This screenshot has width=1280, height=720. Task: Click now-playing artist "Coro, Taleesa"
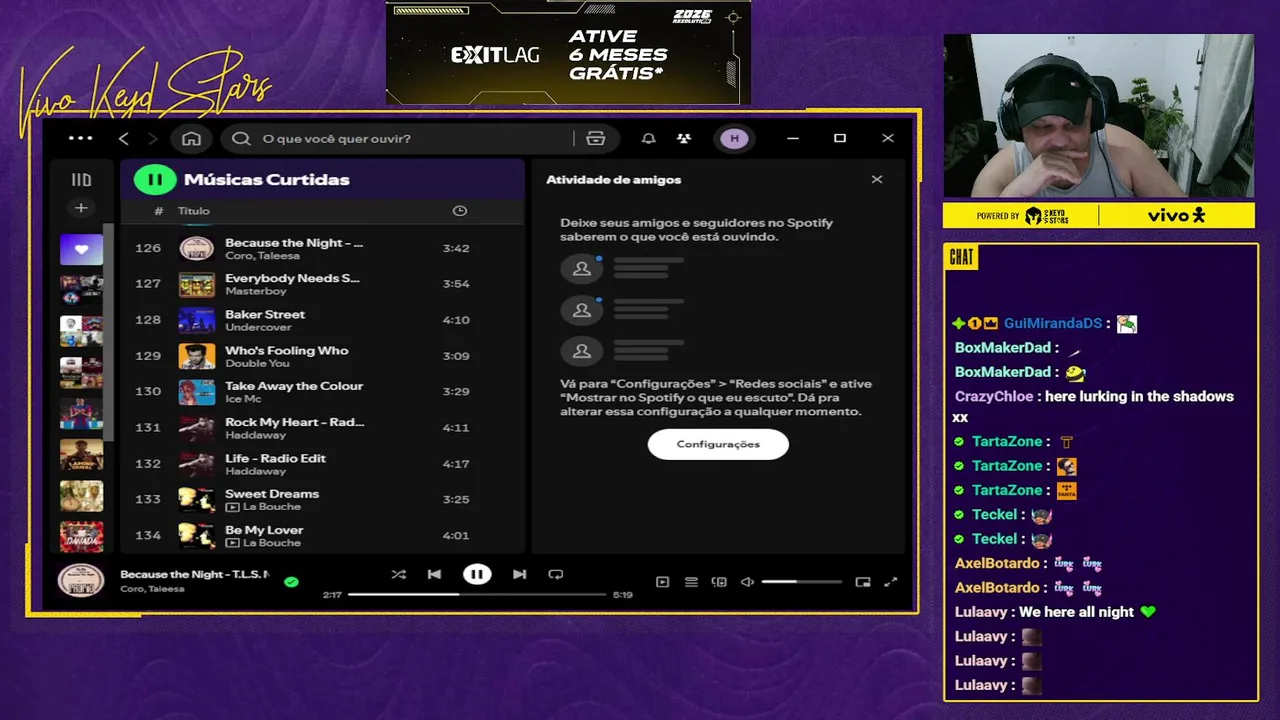point(152,589)
